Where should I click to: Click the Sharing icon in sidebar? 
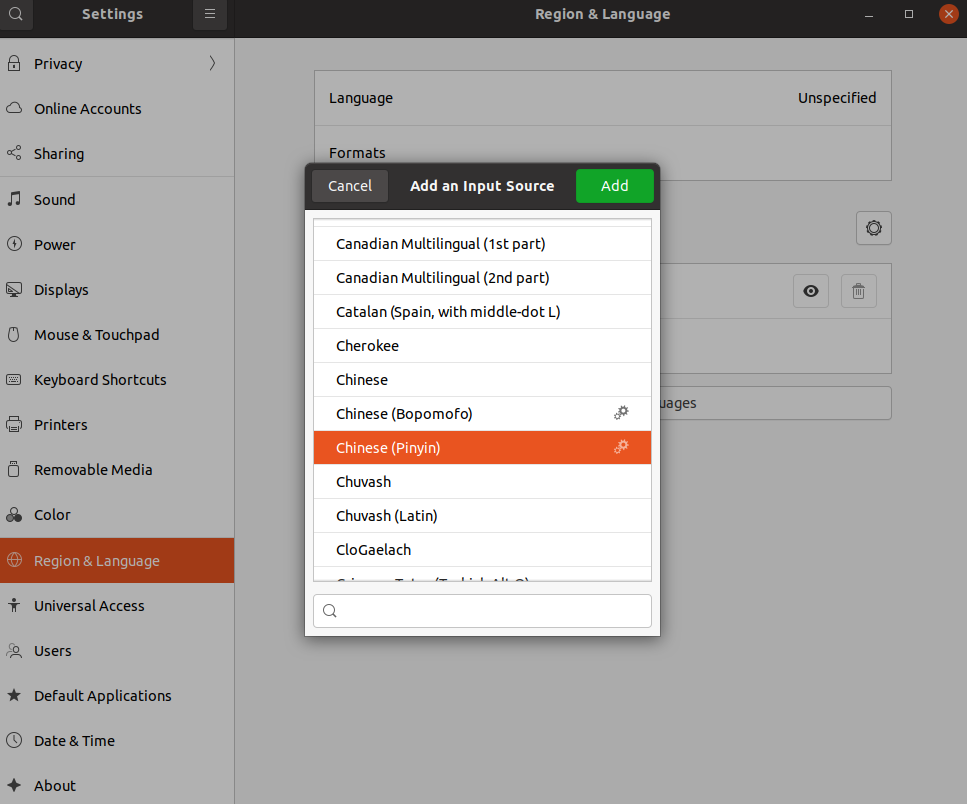click(14, 153)
